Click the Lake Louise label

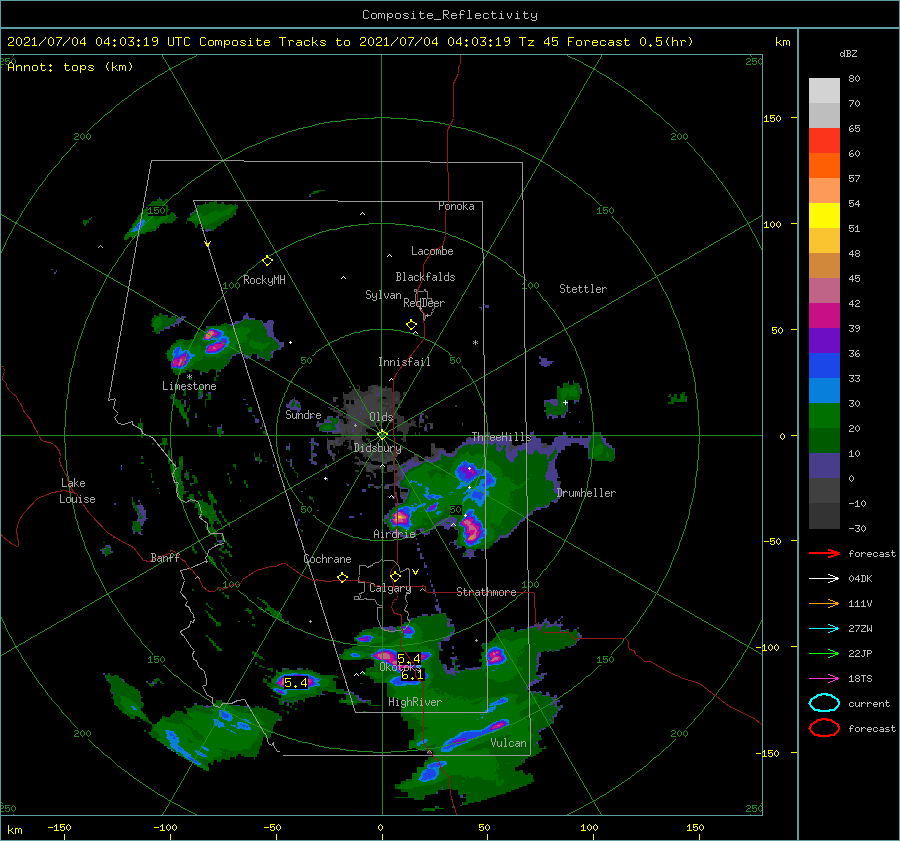click(x=77, y=491)
